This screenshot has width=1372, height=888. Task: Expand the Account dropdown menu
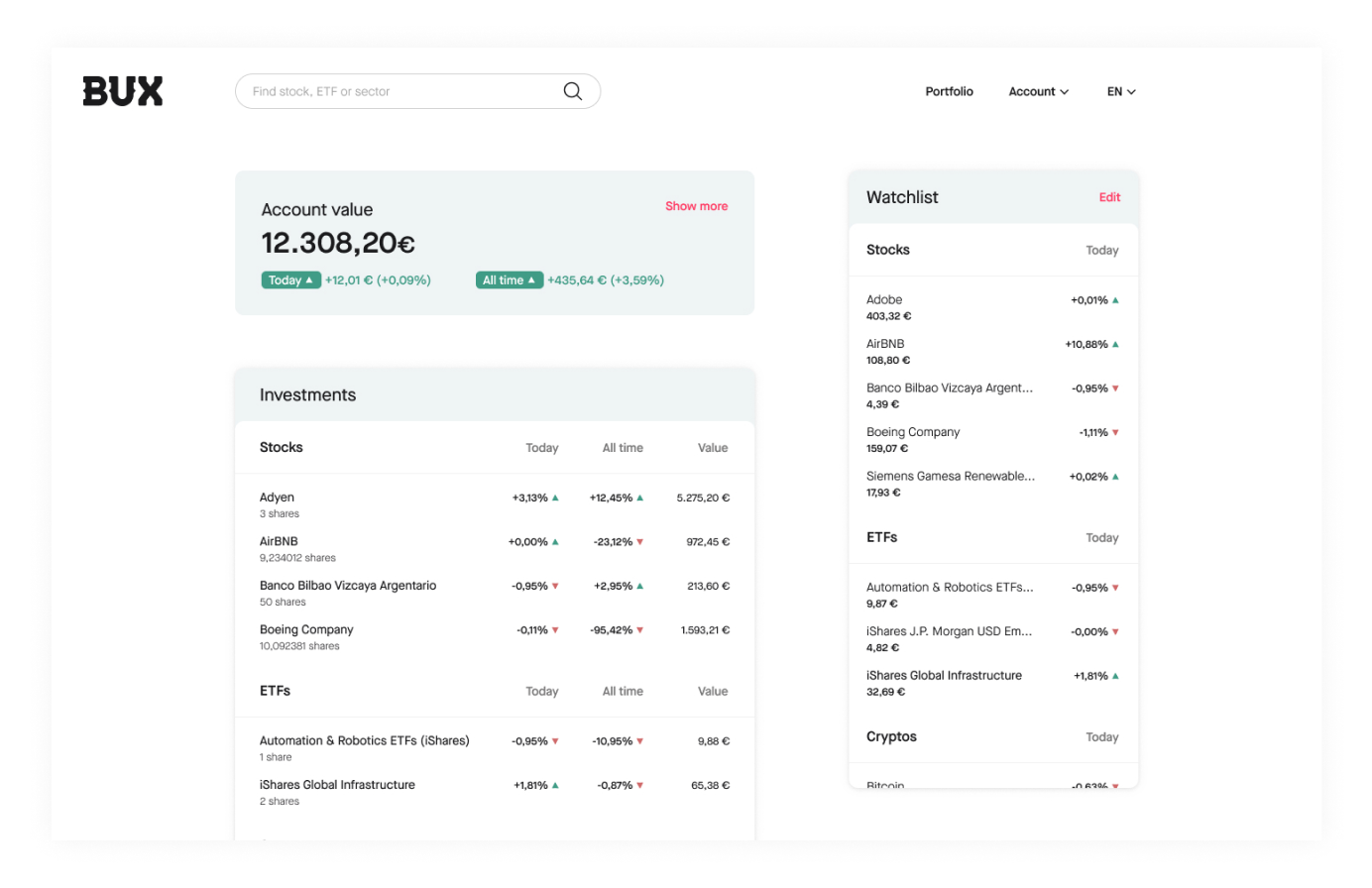[1039, 91]
